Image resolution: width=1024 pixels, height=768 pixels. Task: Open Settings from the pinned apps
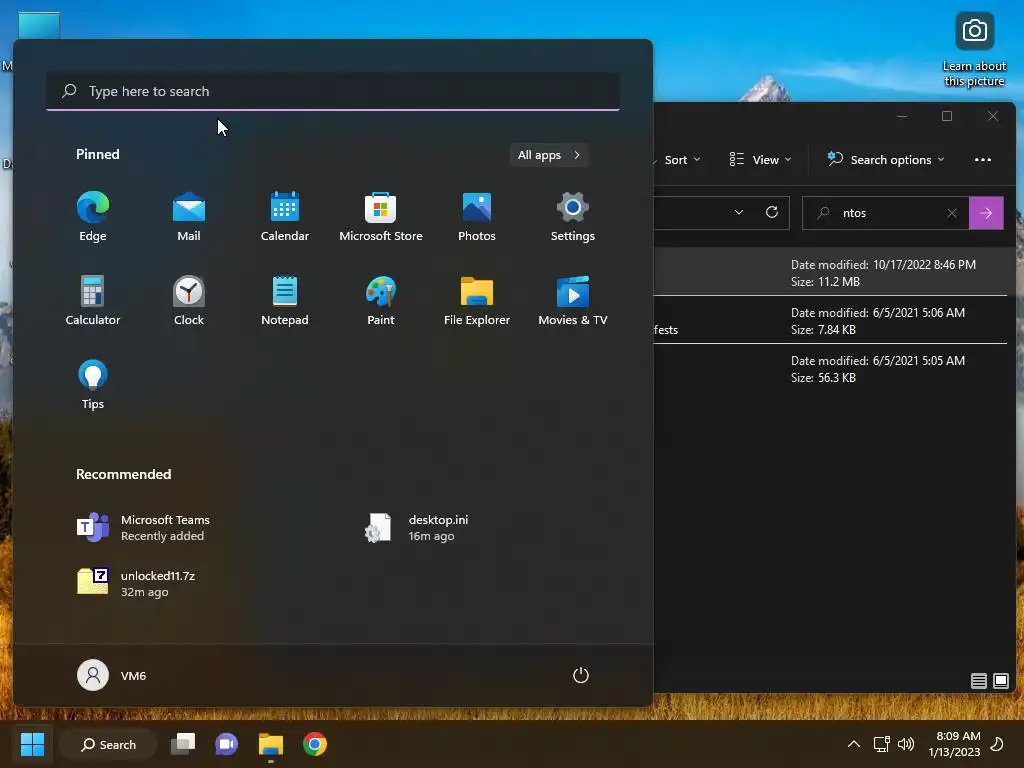tap(573, 217)
